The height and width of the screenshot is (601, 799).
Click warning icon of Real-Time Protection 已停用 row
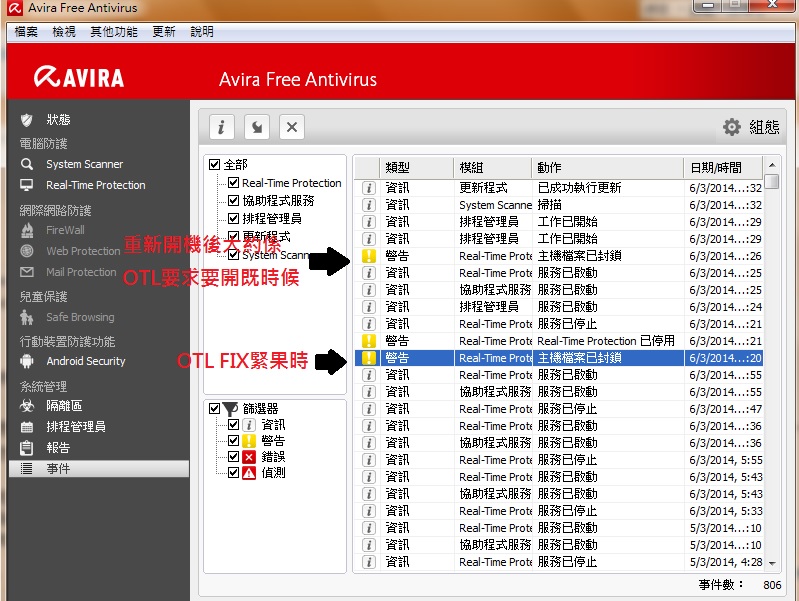point(368,341)
